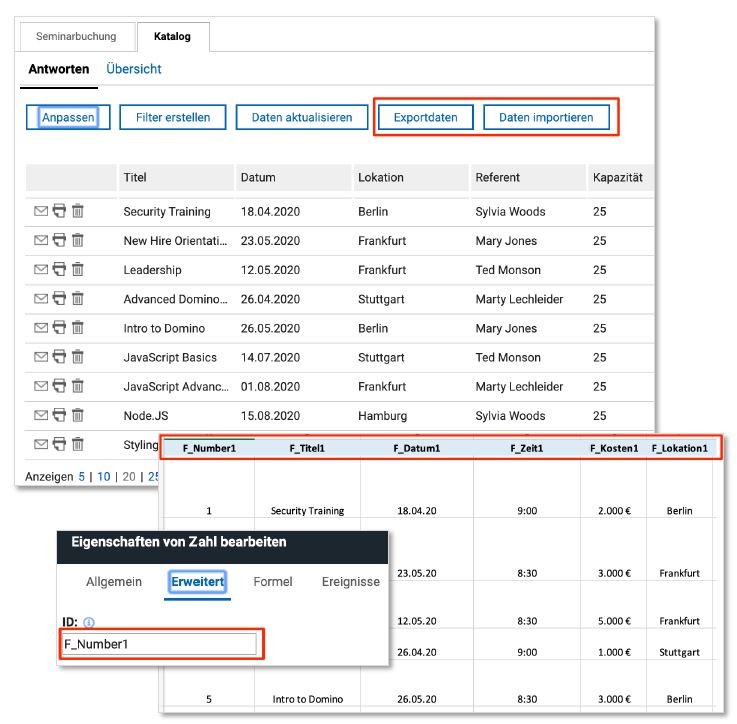Click date cell 14.07.2020
The image size is (737, 724).
270,357
